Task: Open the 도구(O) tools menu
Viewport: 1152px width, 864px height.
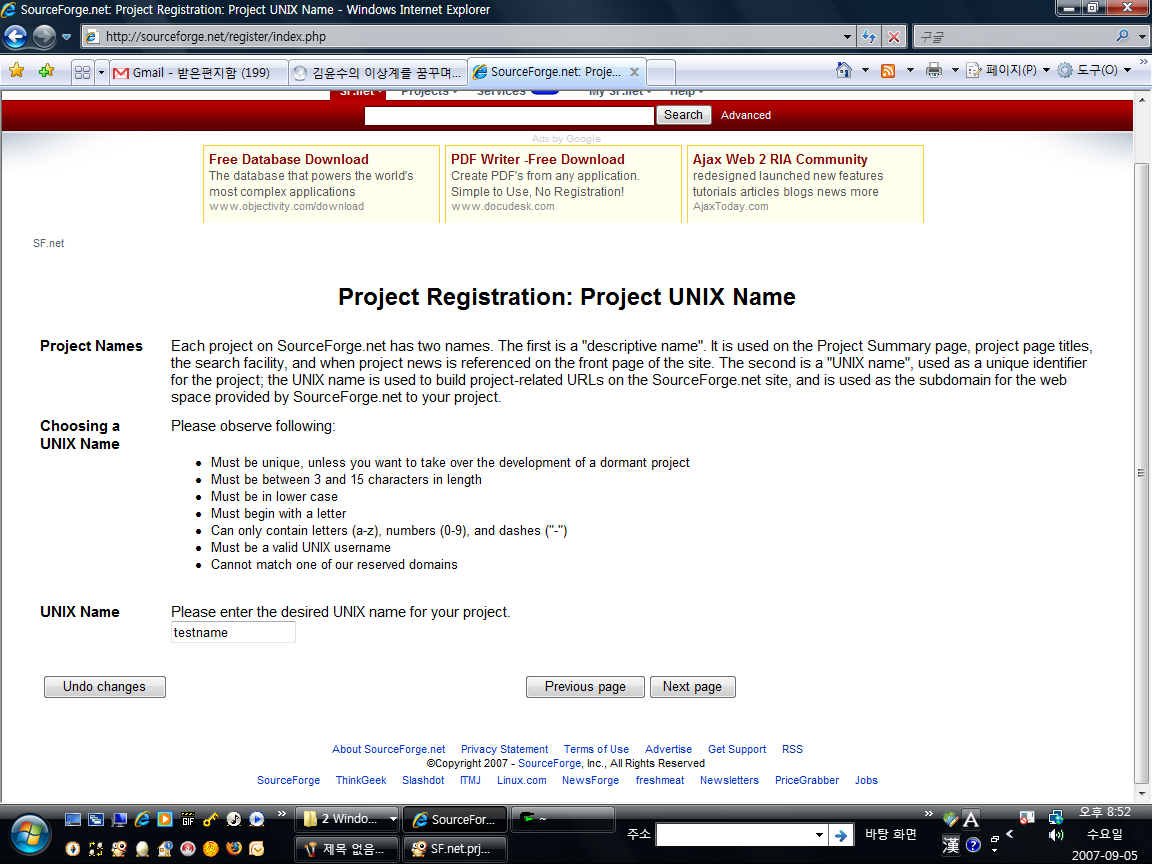Action: click(1094, 70)
